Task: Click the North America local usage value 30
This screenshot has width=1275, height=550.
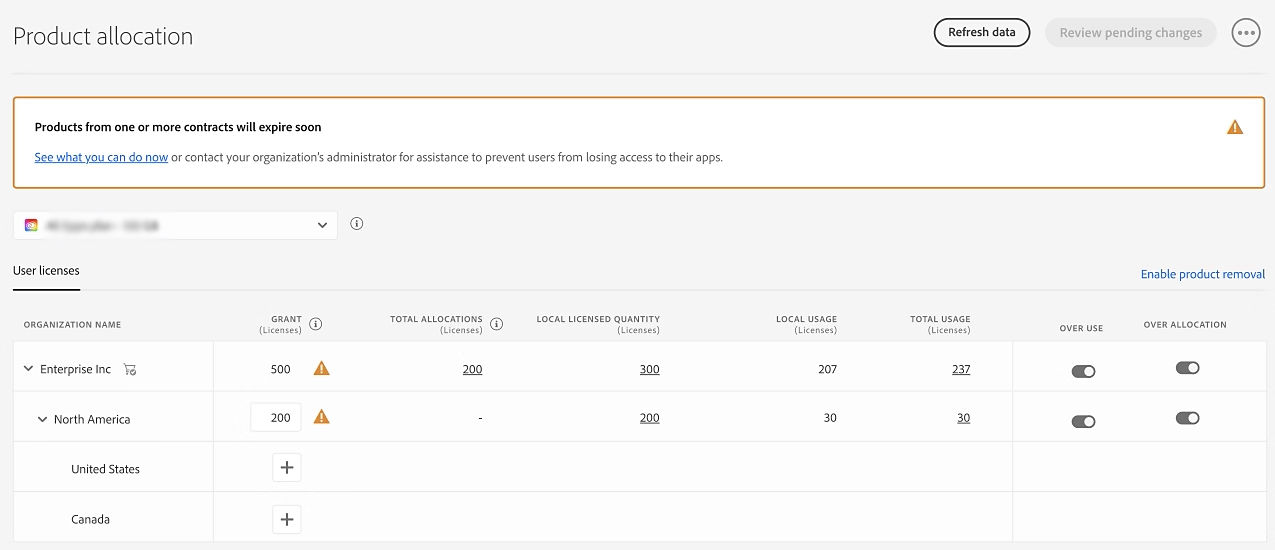Action: (830, 418)
